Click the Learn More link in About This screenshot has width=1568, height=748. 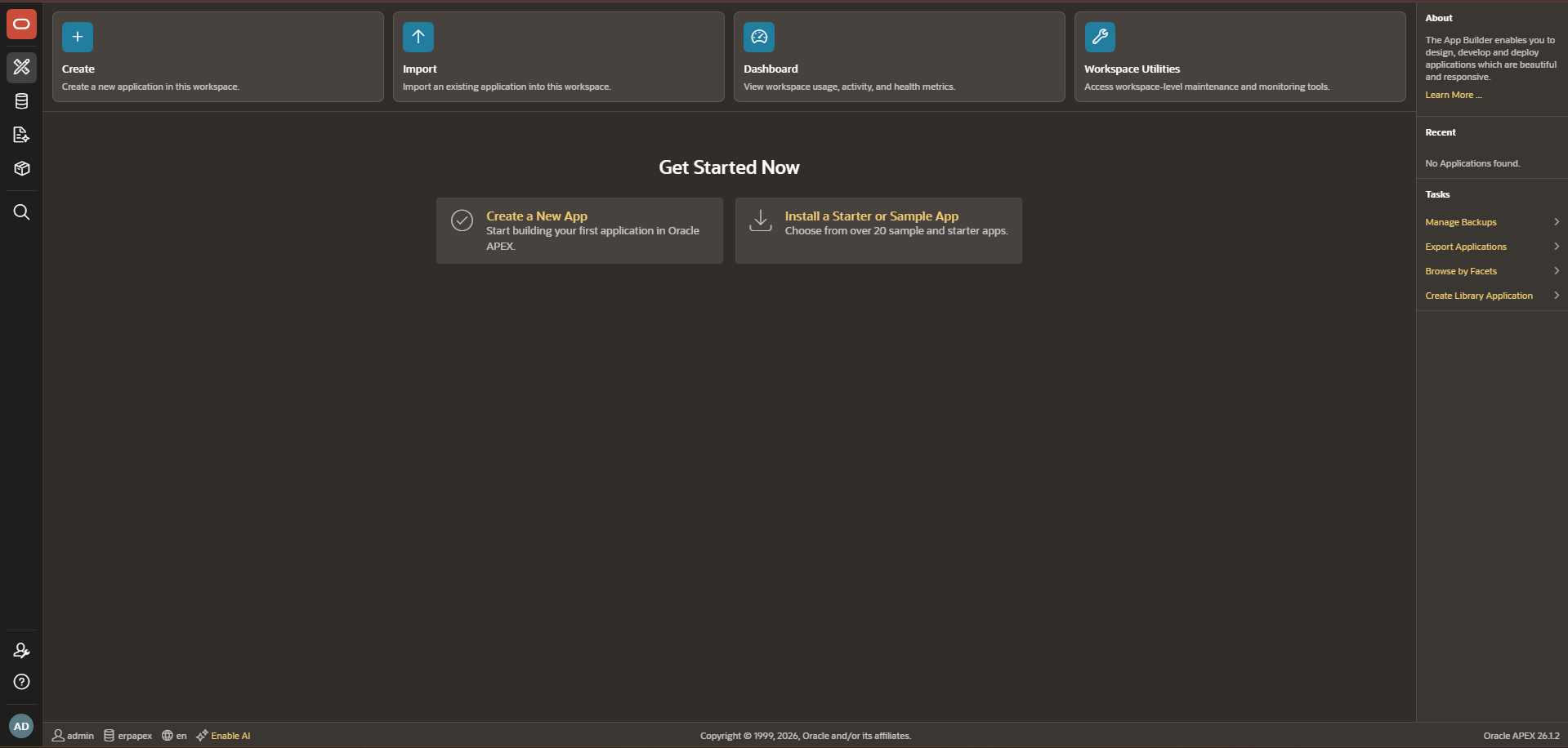pos(1453,96)
